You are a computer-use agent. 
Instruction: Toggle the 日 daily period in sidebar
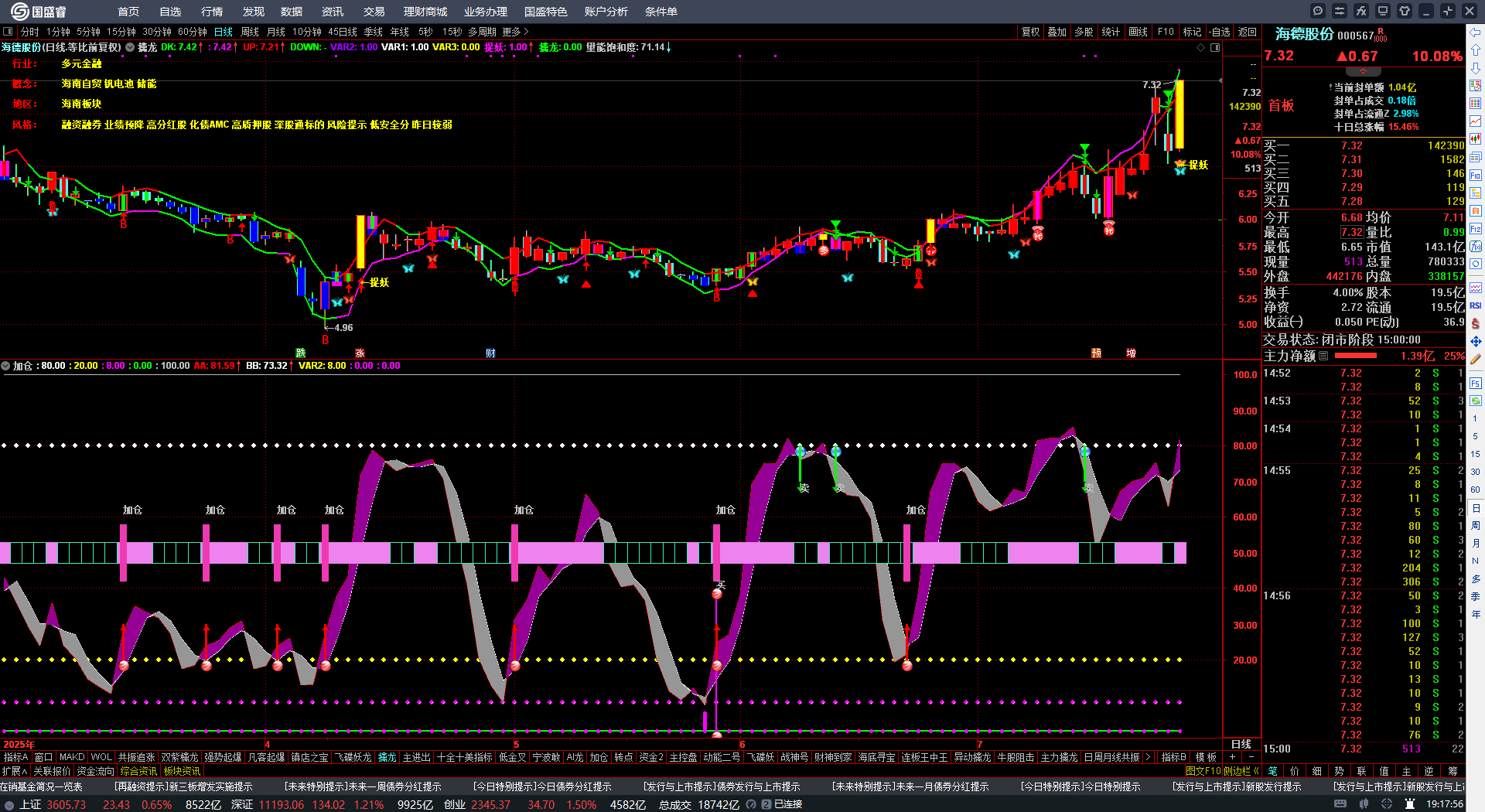(x=1476, y=508)
